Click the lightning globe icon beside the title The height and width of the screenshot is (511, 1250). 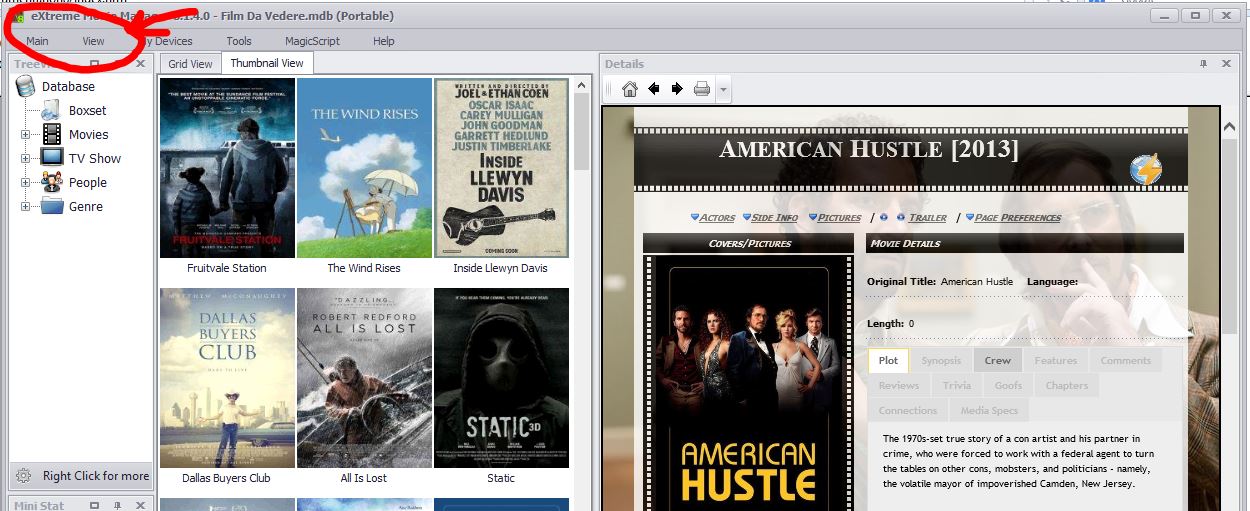(1146, 171)
